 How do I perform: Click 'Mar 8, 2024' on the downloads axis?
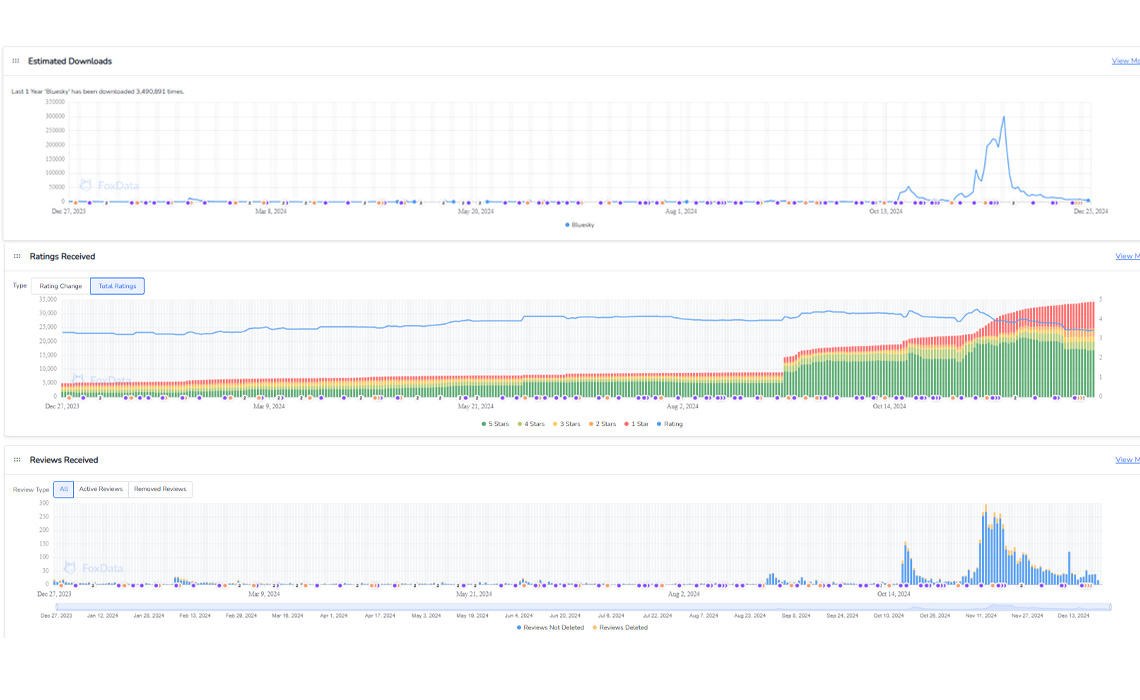[270, 212]
